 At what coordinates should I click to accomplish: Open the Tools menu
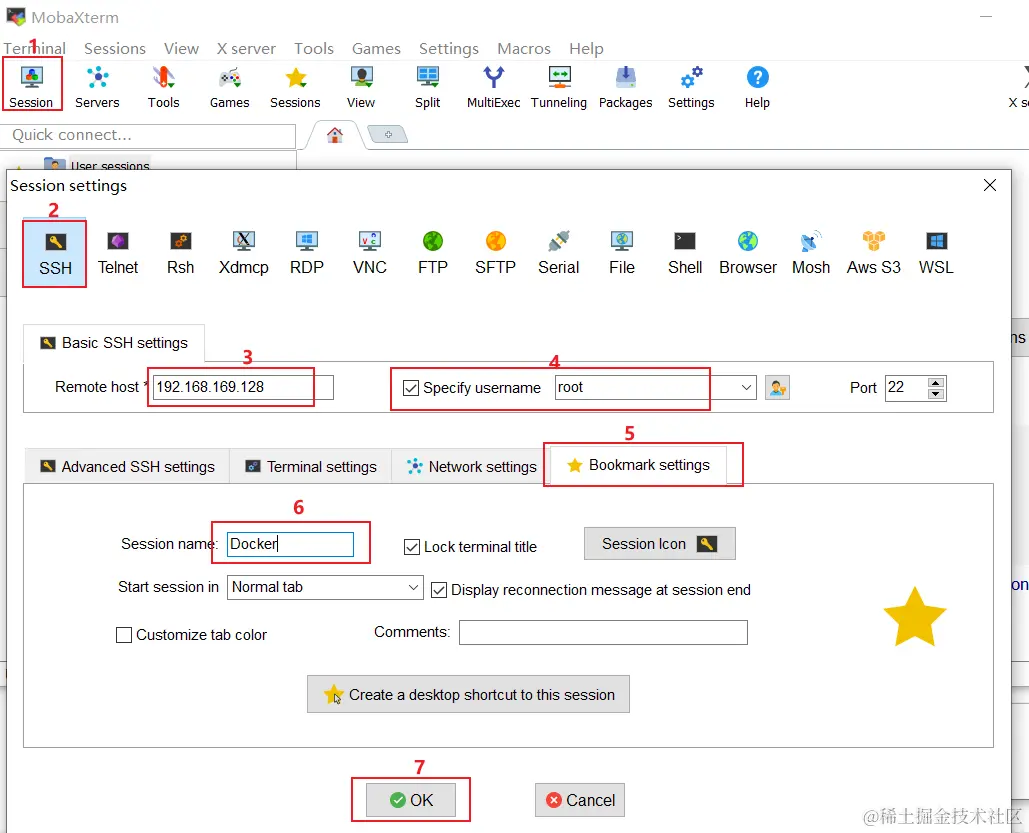click(314, 49)
